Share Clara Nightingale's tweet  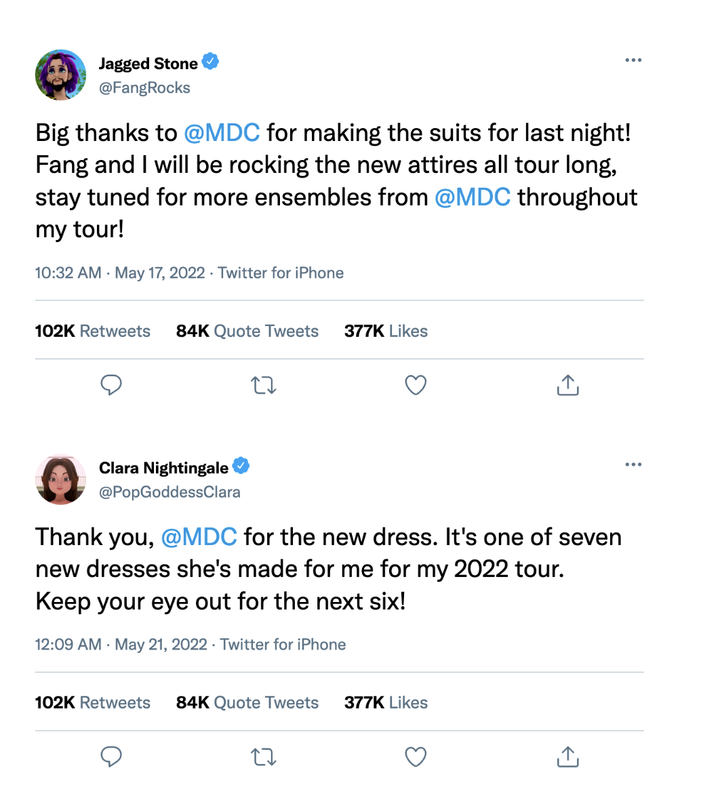click(567, 757)
